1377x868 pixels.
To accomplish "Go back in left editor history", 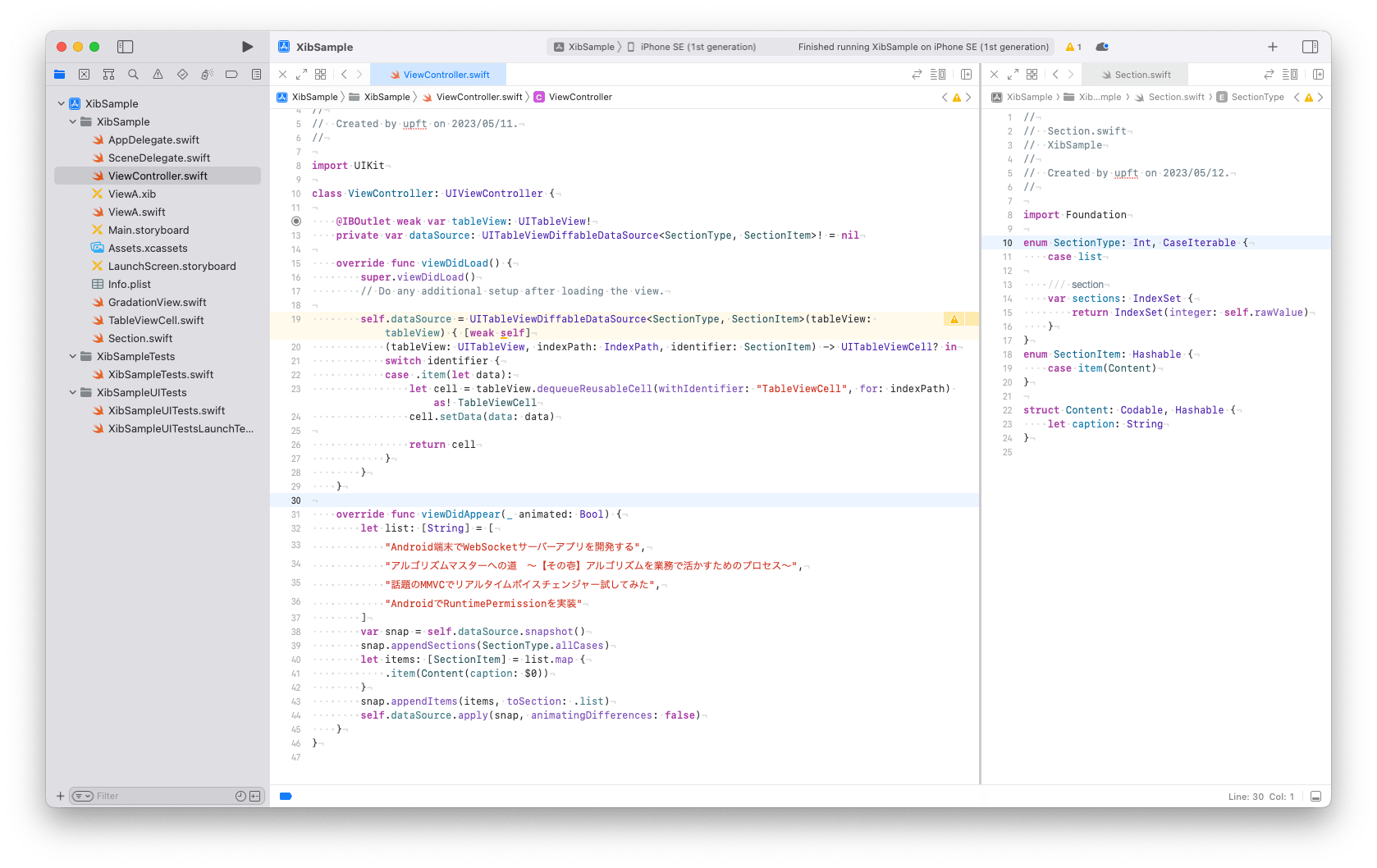I will (x=344, y=75).
